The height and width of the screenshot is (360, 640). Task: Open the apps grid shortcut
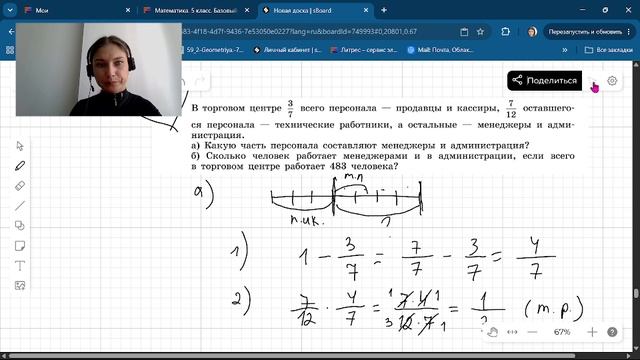coord(10,50)
